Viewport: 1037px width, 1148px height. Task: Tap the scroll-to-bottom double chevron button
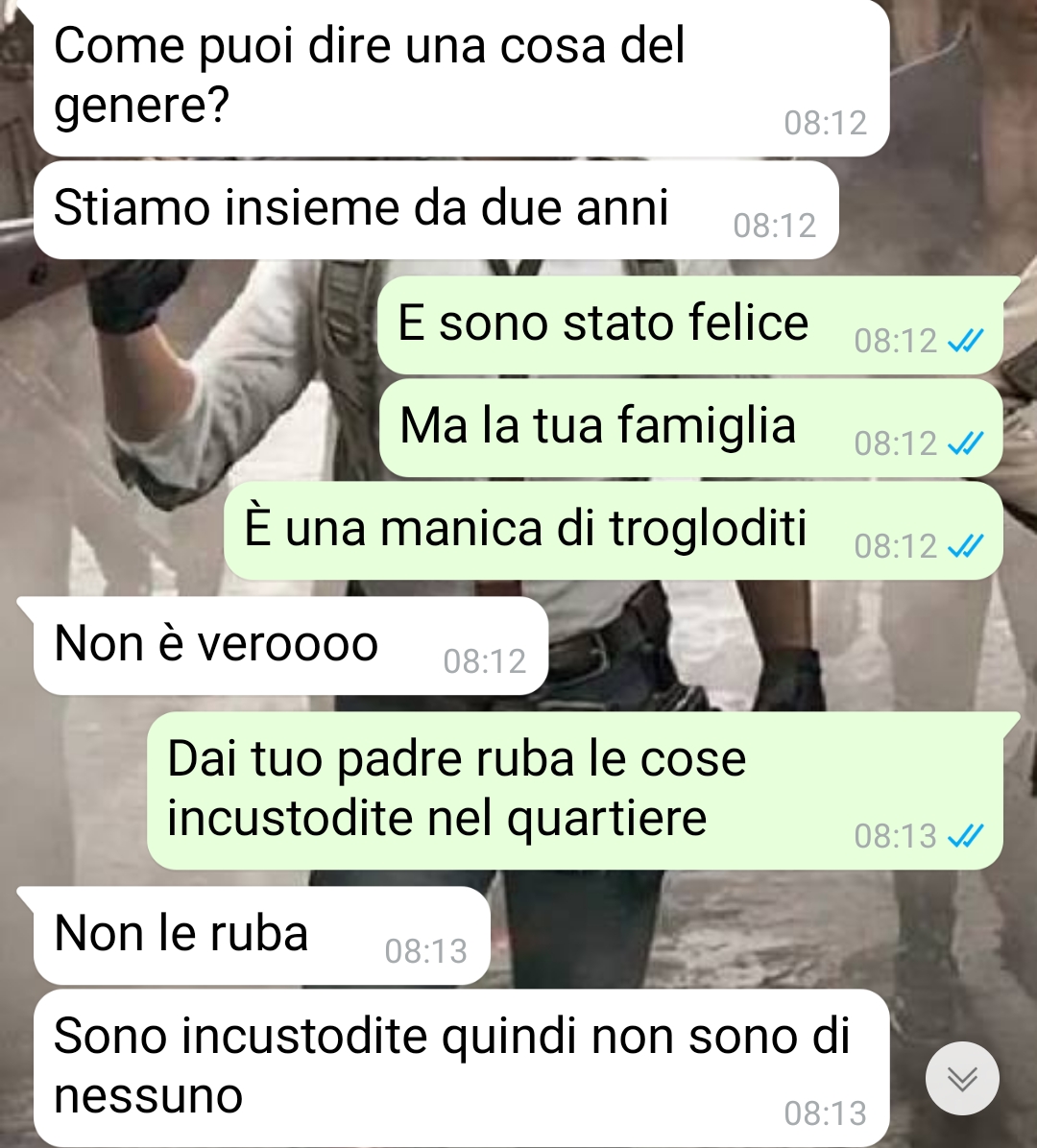pos(961,1078)
